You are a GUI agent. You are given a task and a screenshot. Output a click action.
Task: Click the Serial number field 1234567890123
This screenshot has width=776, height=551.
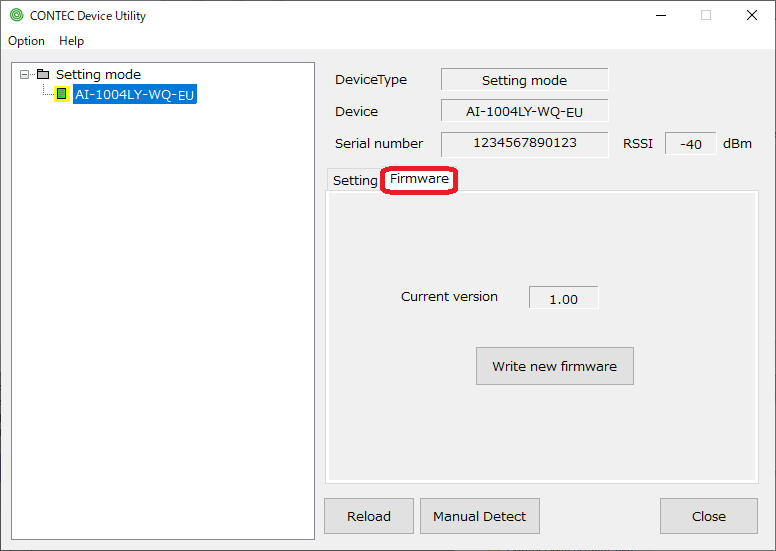coord(525,144)
